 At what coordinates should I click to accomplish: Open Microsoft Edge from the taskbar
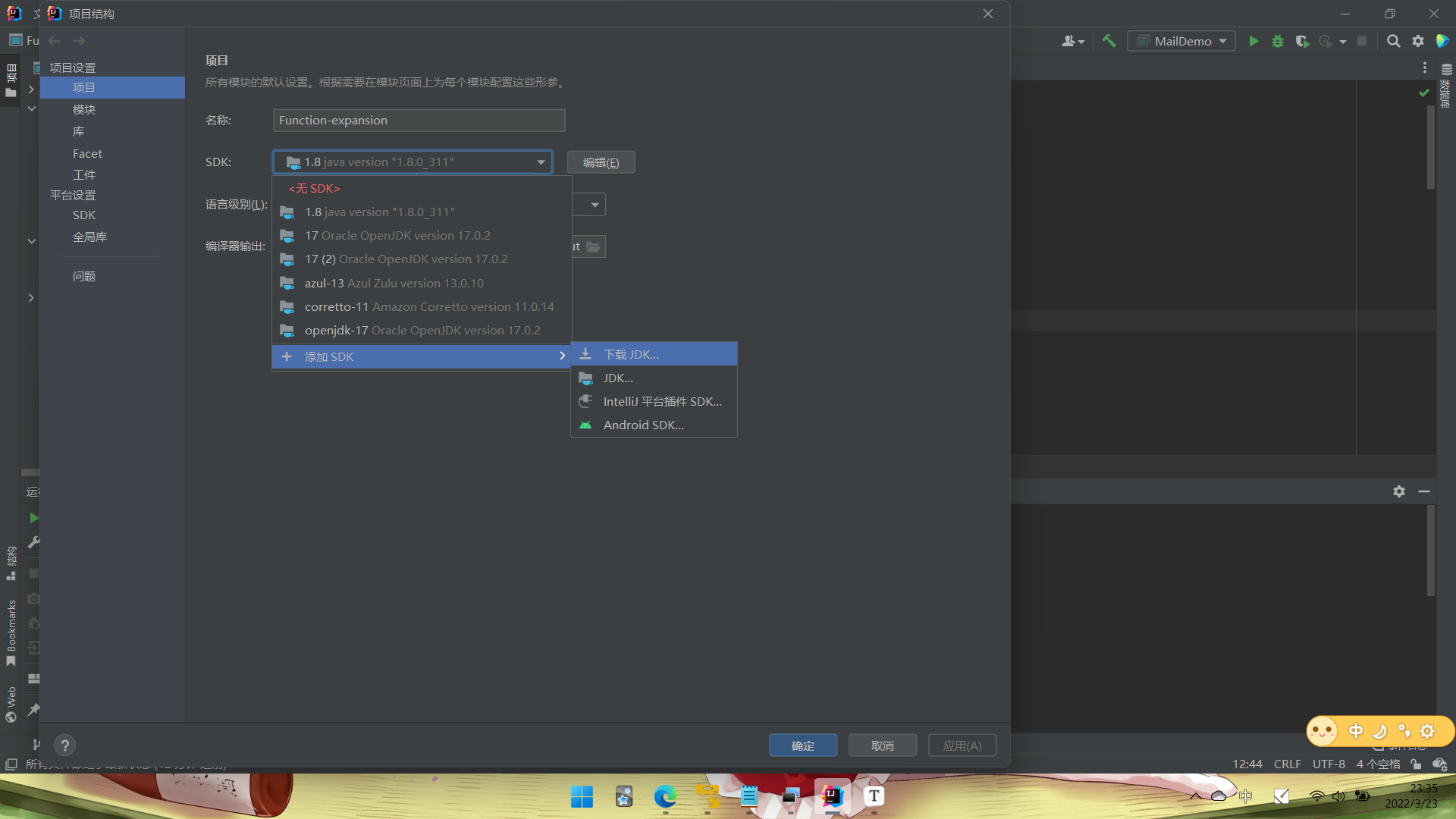665,796
